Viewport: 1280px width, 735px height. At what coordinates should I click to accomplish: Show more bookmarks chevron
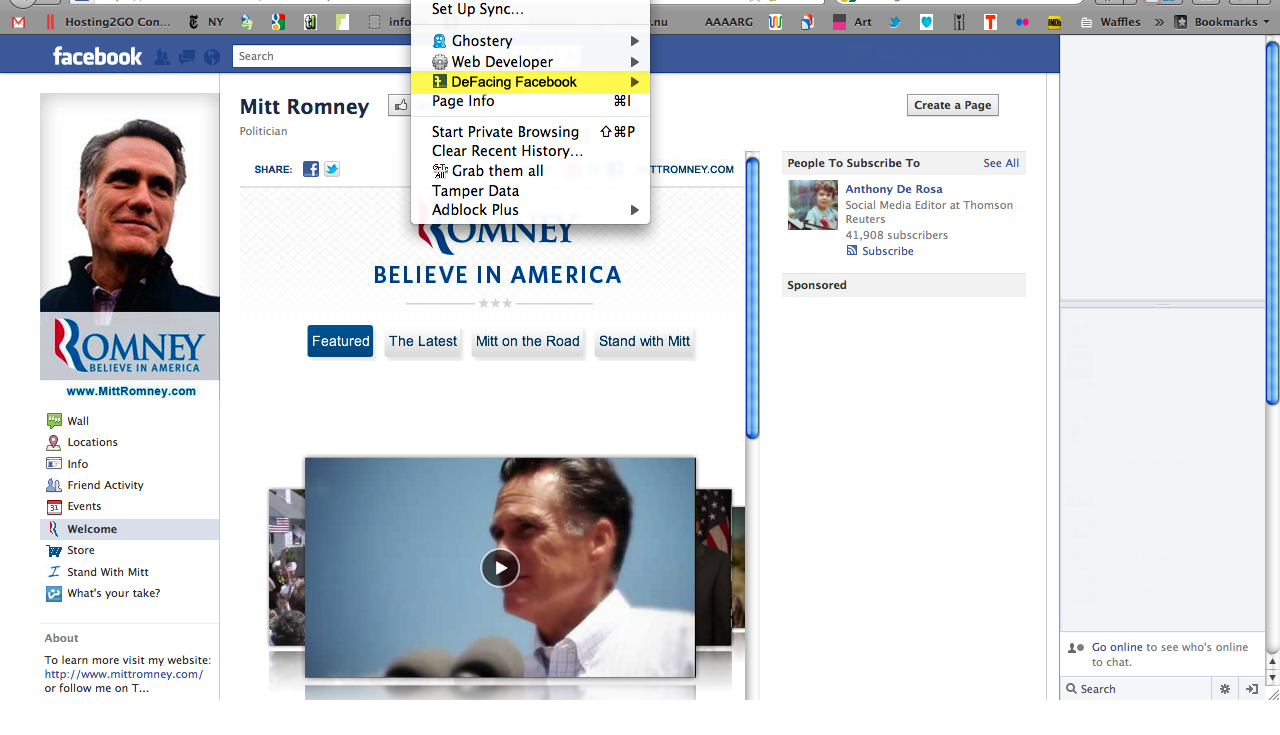(1159, 22)
